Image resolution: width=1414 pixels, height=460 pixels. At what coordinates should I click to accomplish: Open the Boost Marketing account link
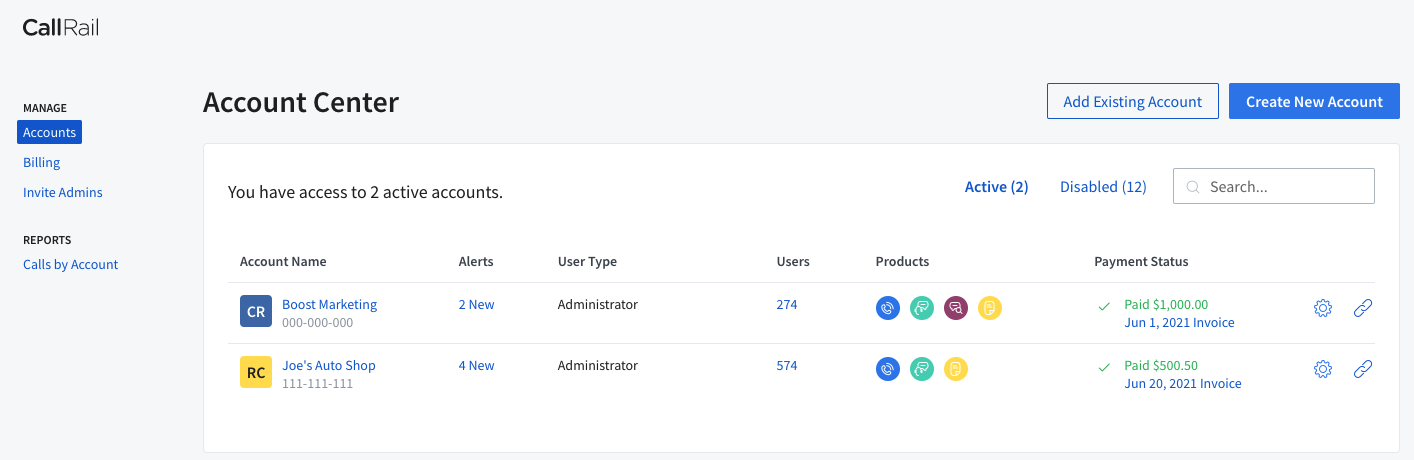[329, 304]
